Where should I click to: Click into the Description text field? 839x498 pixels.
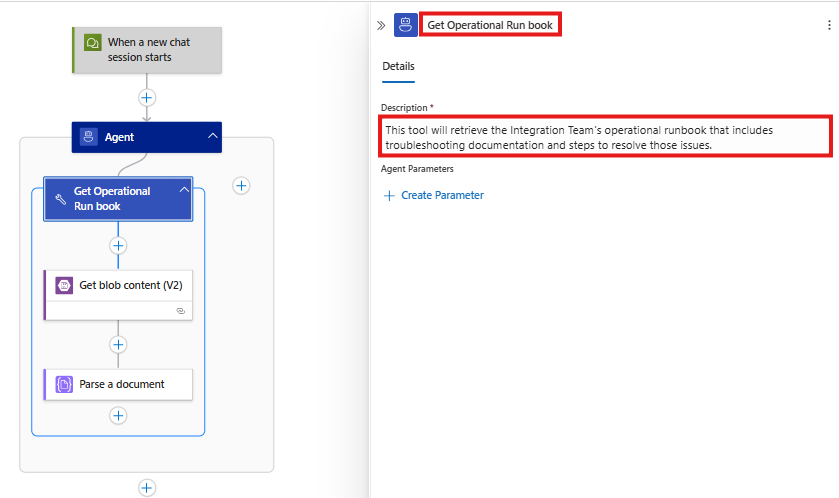pos(606,138)
